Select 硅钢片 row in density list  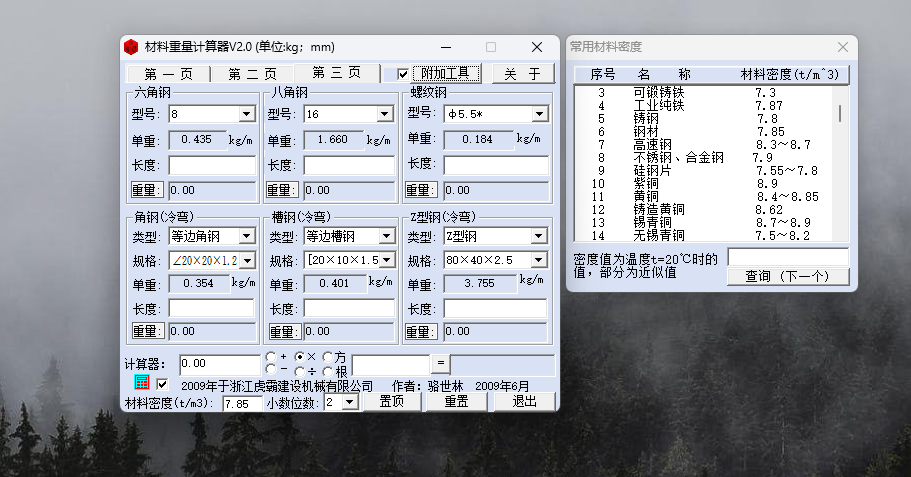(704, 171)
